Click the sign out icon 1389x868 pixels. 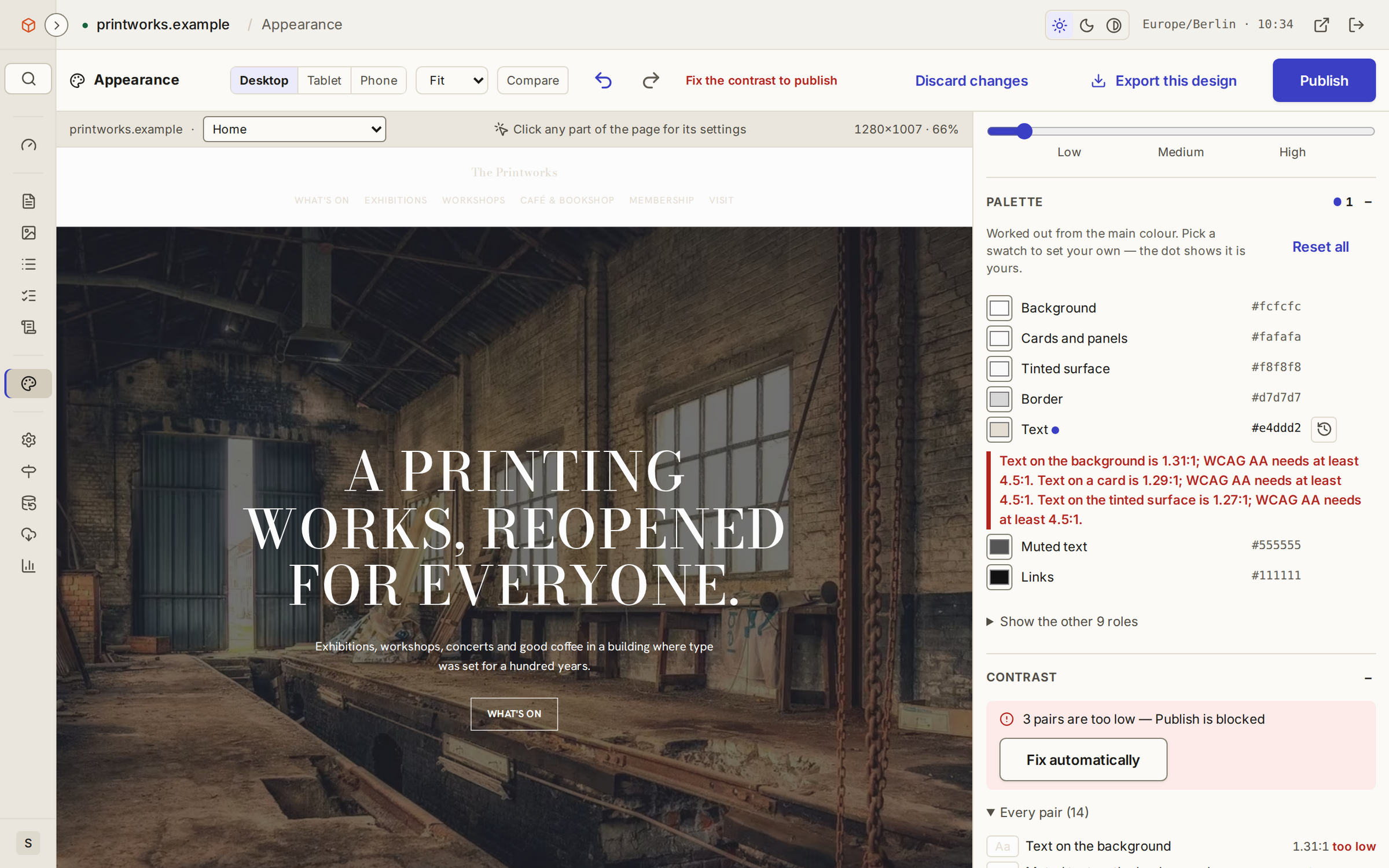click(1356, 25)
